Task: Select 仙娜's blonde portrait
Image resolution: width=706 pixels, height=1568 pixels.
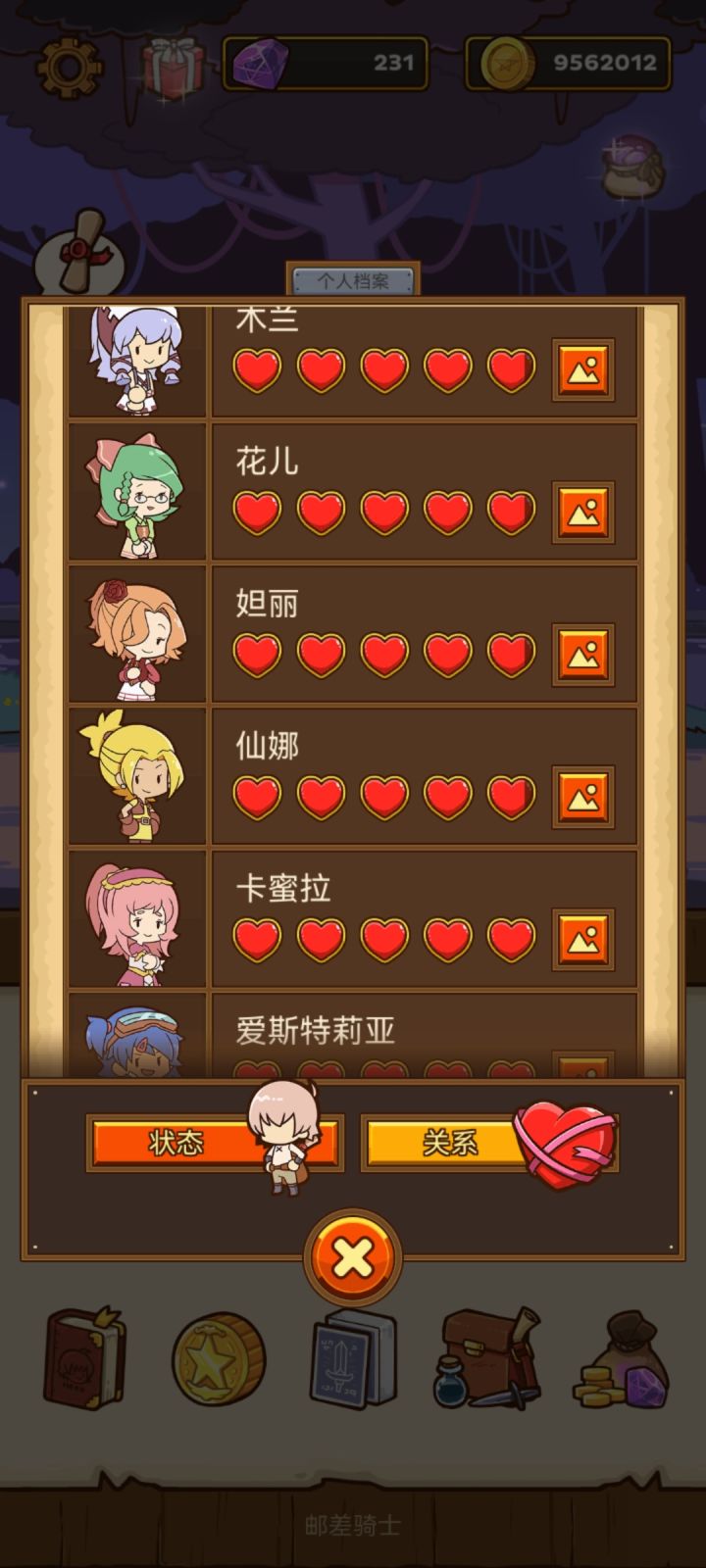Action: tap(137, 775)
